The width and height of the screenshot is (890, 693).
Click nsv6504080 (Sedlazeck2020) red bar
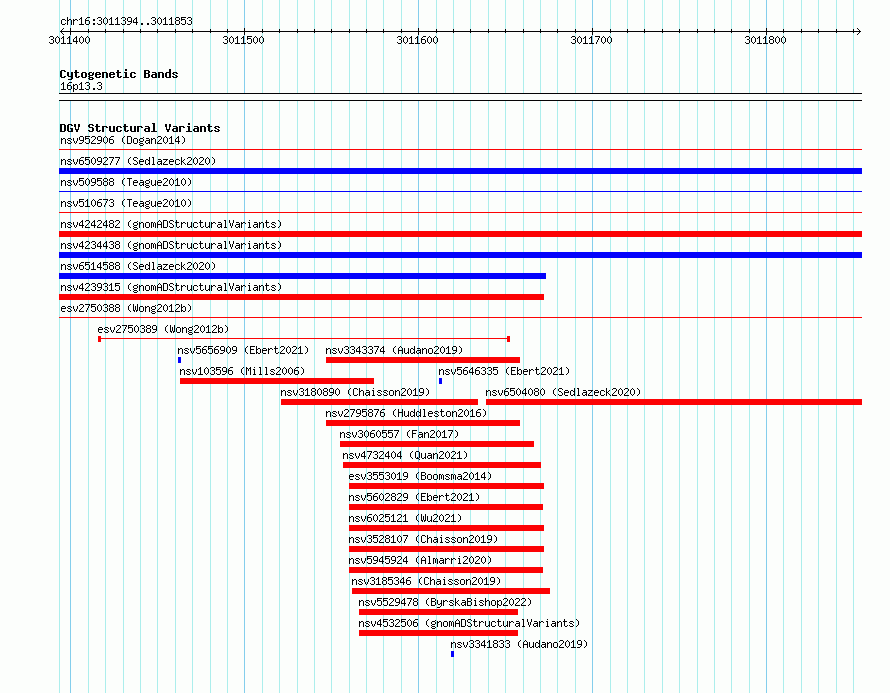click(674, 402)
